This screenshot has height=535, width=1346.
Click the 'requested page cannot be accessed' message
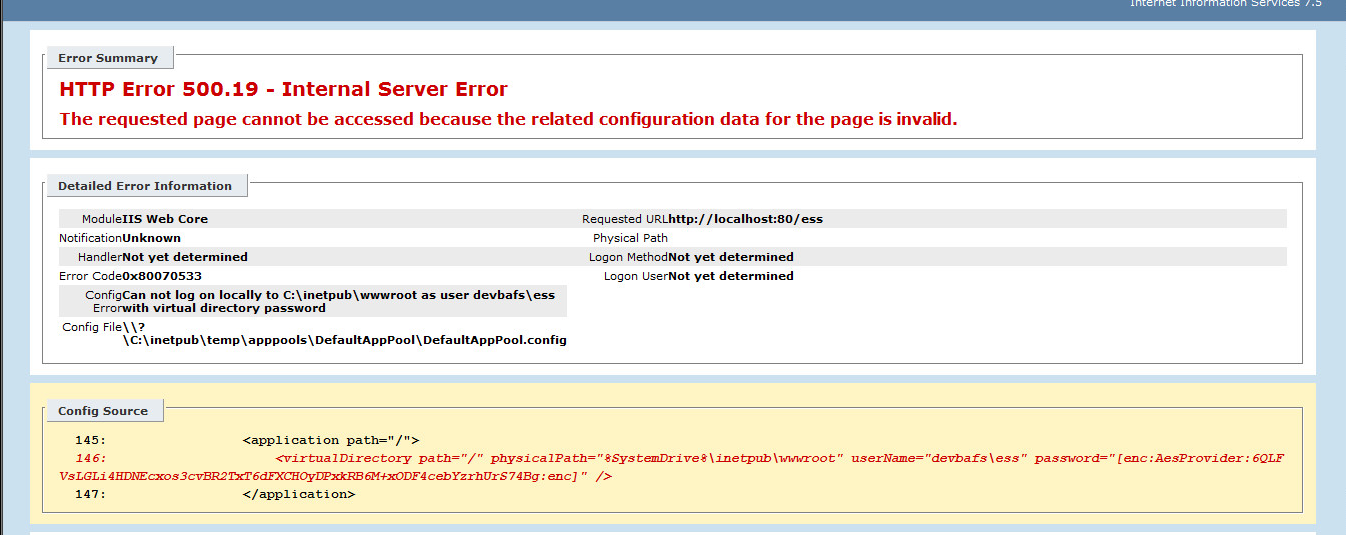[x=508, y=119]
